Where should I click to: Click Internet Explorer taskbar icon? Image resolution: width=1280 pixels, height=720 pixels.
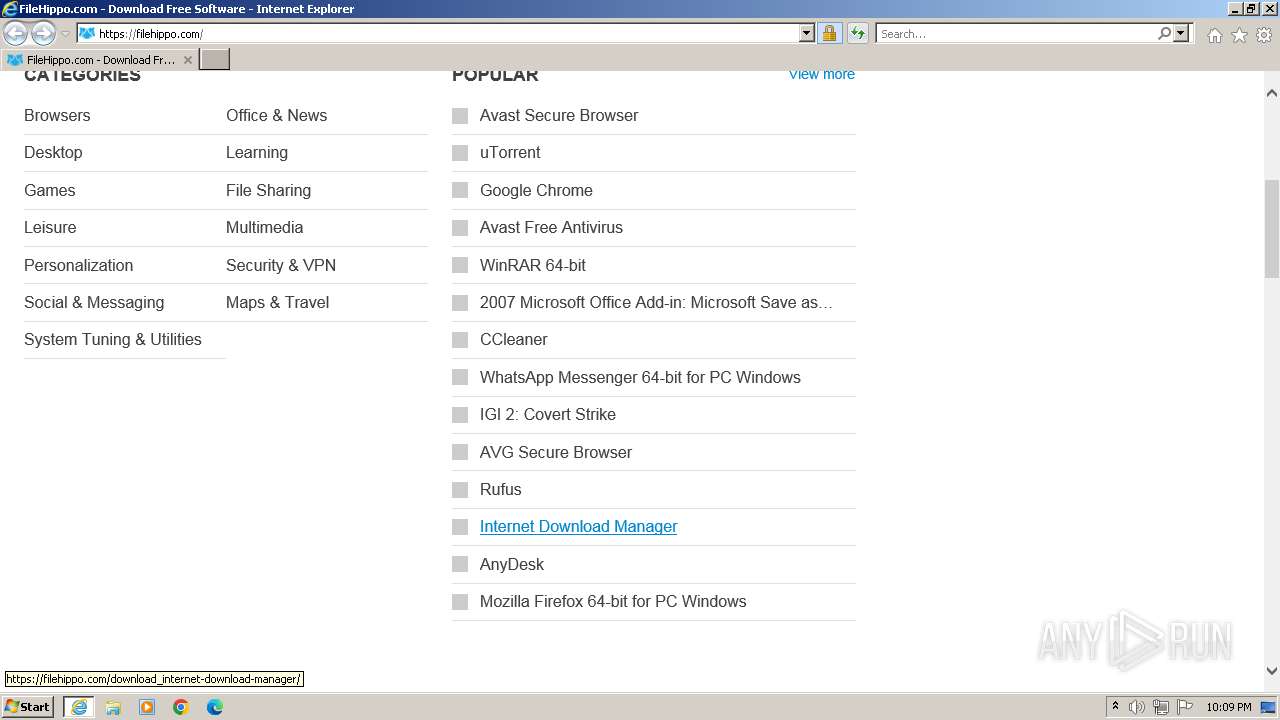[x=79, y=707]
